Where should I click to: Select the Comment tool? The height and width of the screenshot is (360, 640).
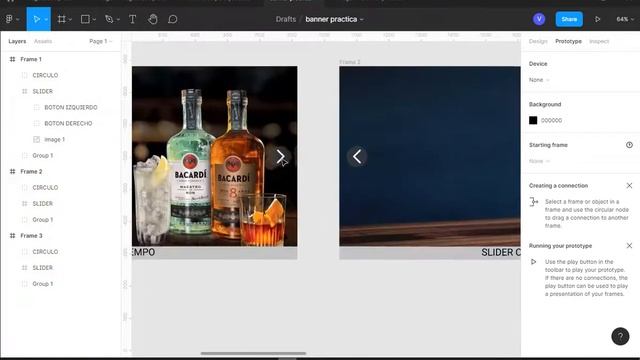(173, 19)
